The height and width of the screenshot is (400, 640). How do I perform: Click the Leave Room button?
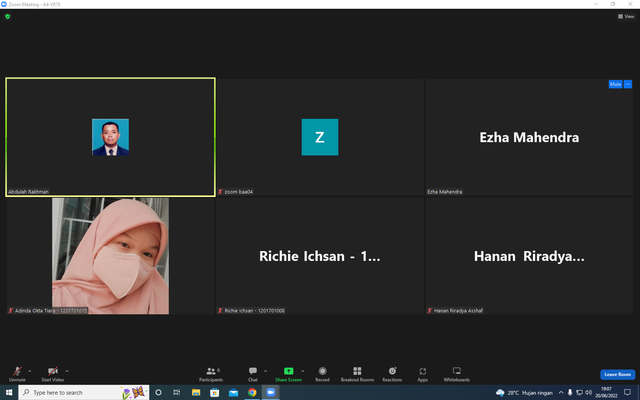pyautogui.click(x=618, y=374)
